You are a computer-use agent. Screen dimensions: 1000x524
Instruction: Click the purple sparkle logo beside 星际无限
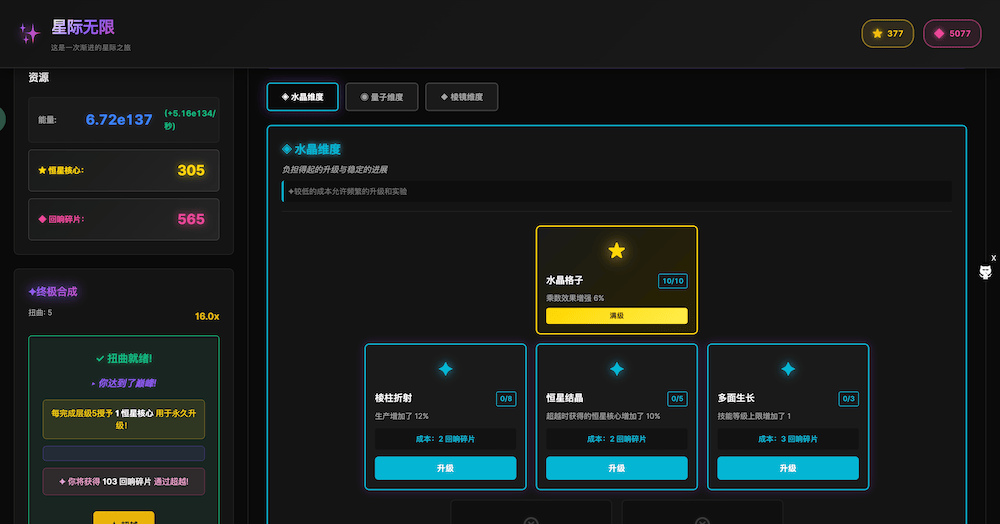point(30,34)
